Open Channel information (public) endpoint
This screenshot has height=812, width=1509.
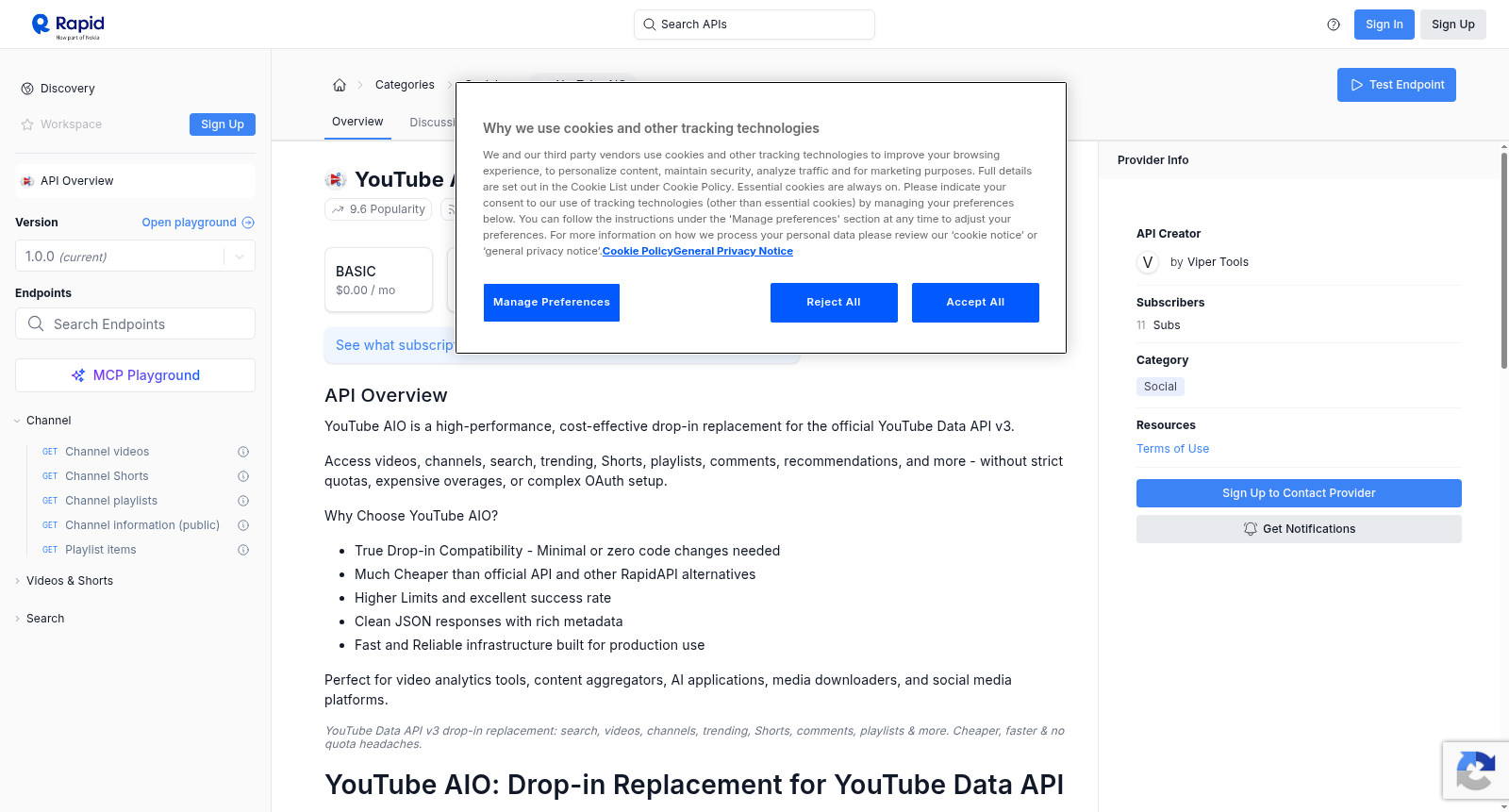(142, 525)
